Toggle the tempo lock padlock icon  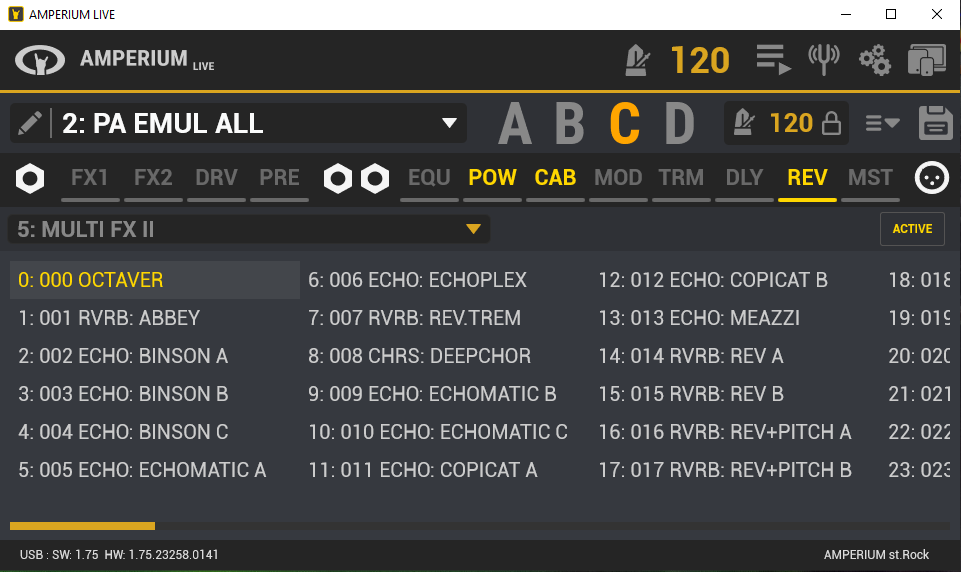pyautogui.click(x=831, y=123)
